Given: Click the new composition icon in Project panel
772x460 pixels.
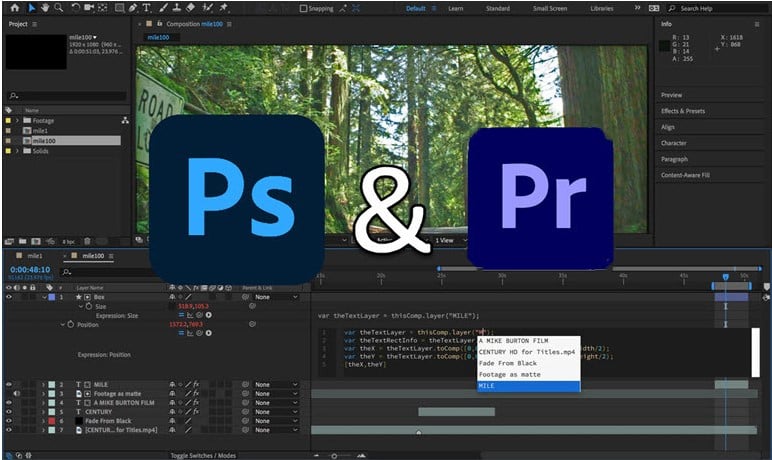Looking at the screenshot, I should pos(36,241).
